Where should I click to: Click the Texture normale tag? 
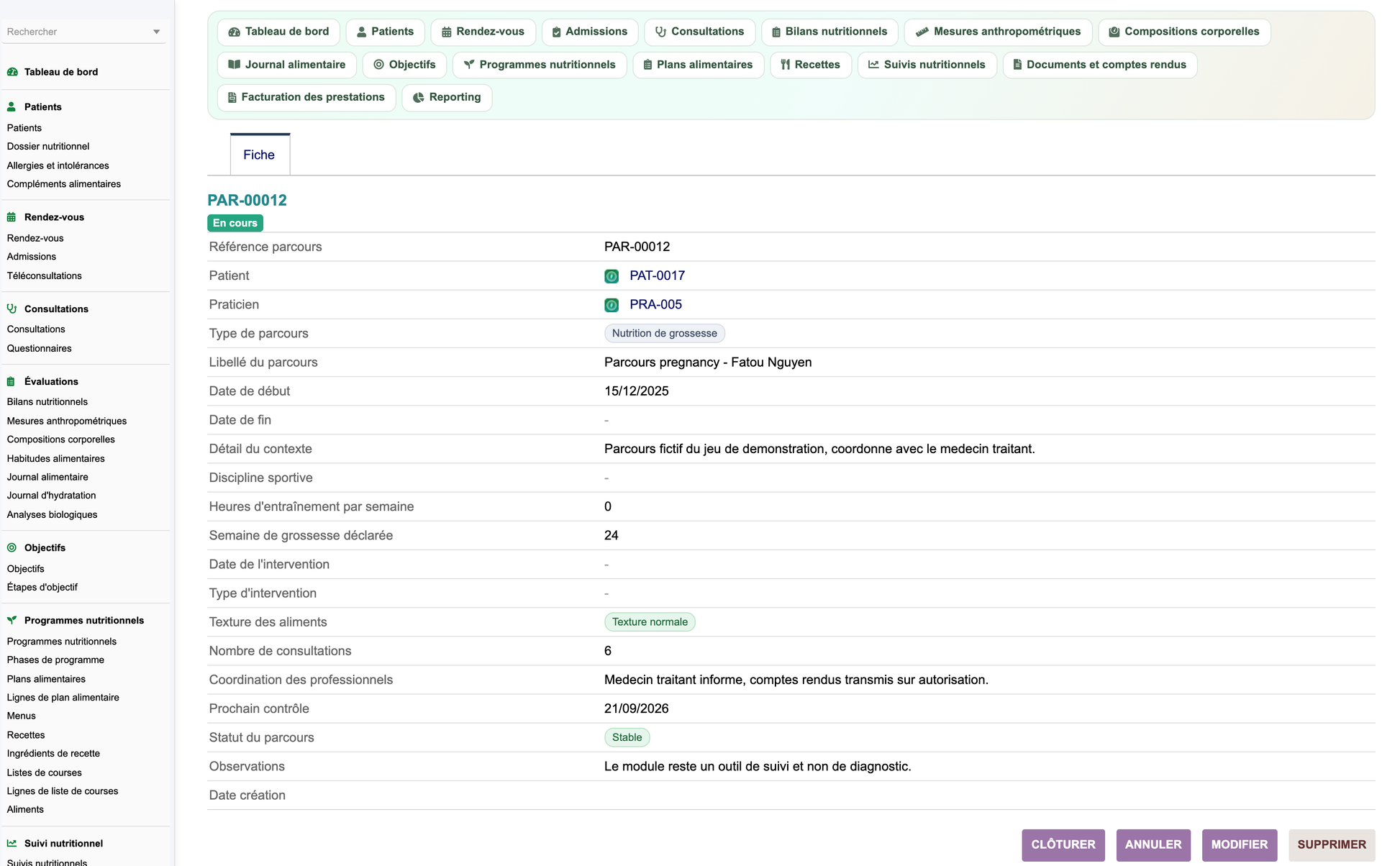point(650,622)
